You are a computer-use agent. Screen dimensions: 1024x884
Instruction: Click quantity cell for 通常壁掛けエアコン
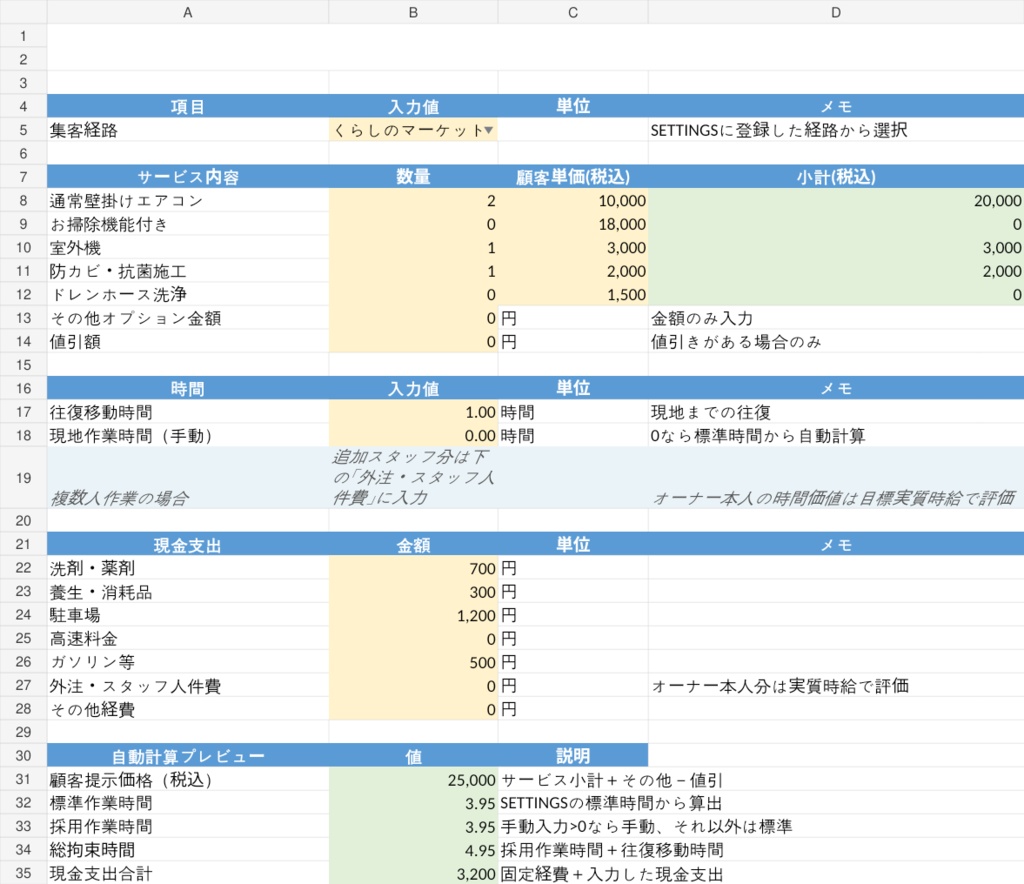(x=413, y=200)
